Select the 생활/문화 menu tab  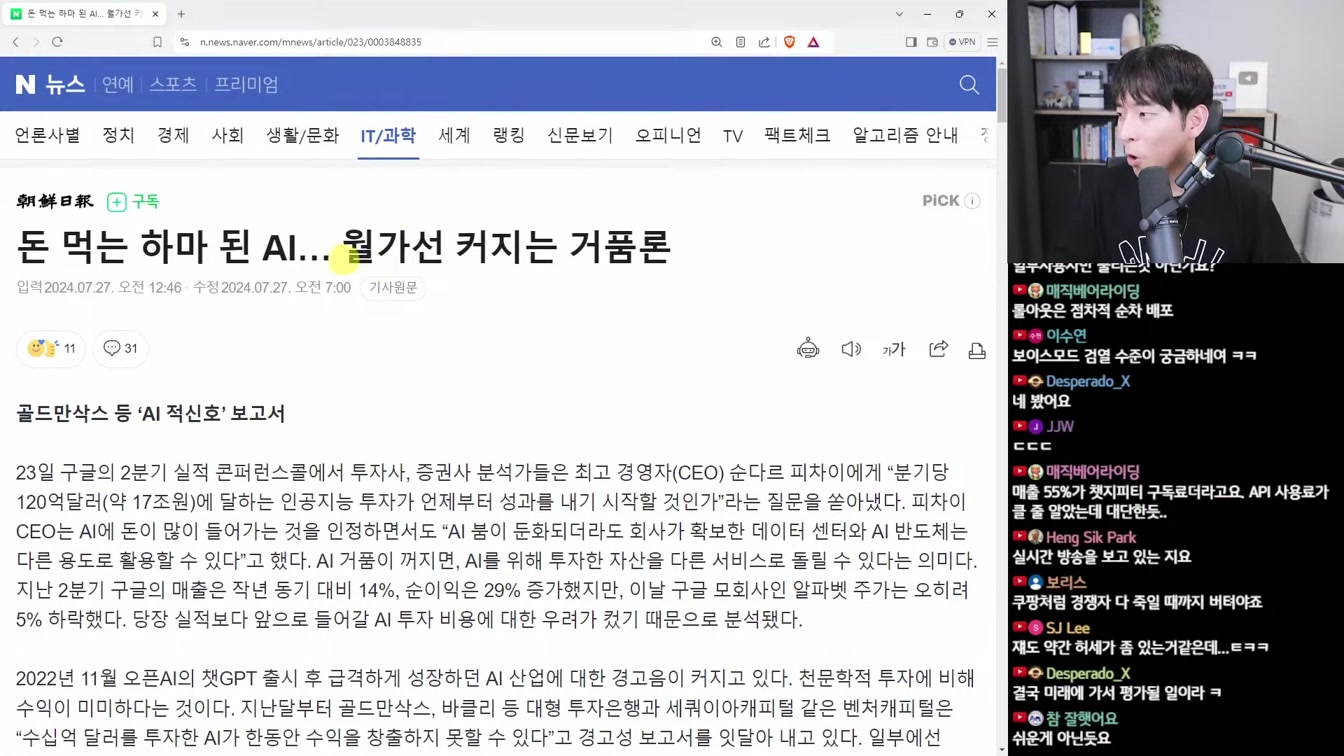[302, 135]
